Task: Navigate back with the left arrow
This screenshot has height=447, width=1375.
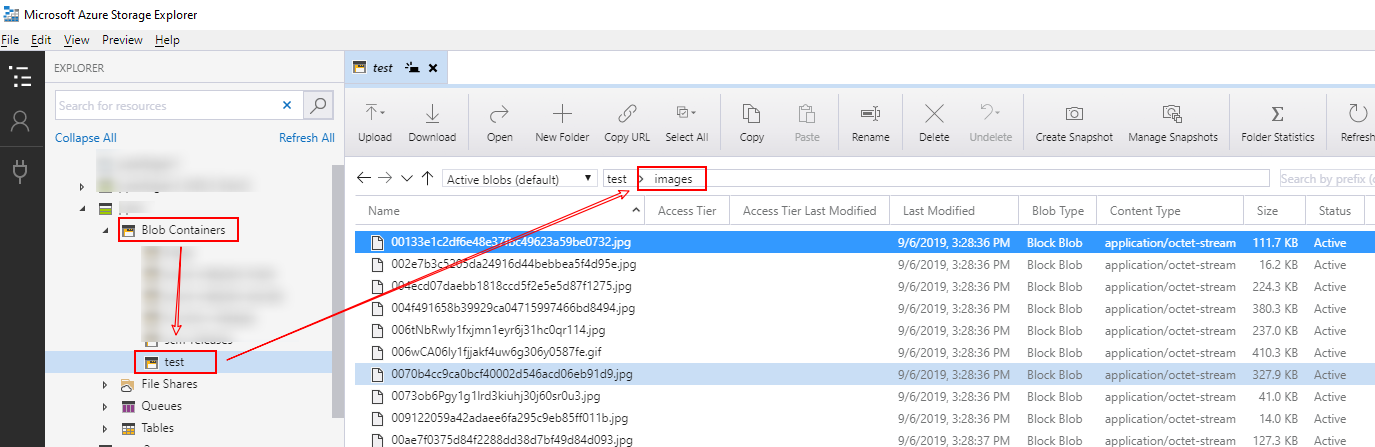Action: coord(364,178)
